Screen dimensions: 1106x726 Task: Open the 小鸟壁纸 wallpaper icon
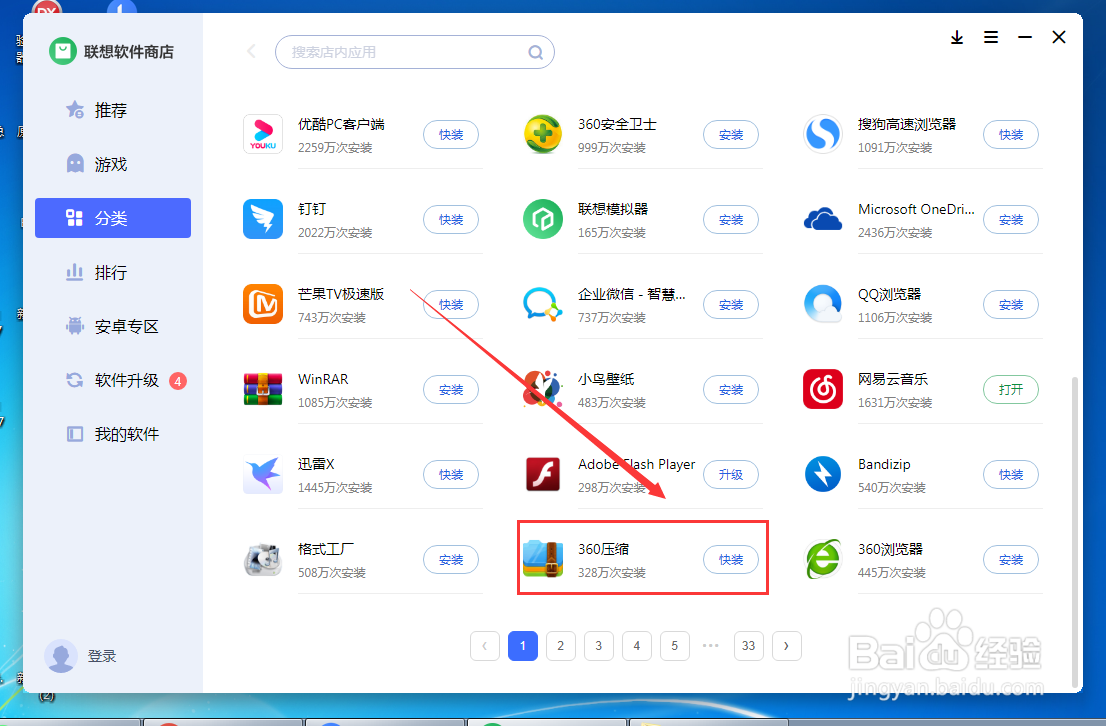[x=542, y=389]
